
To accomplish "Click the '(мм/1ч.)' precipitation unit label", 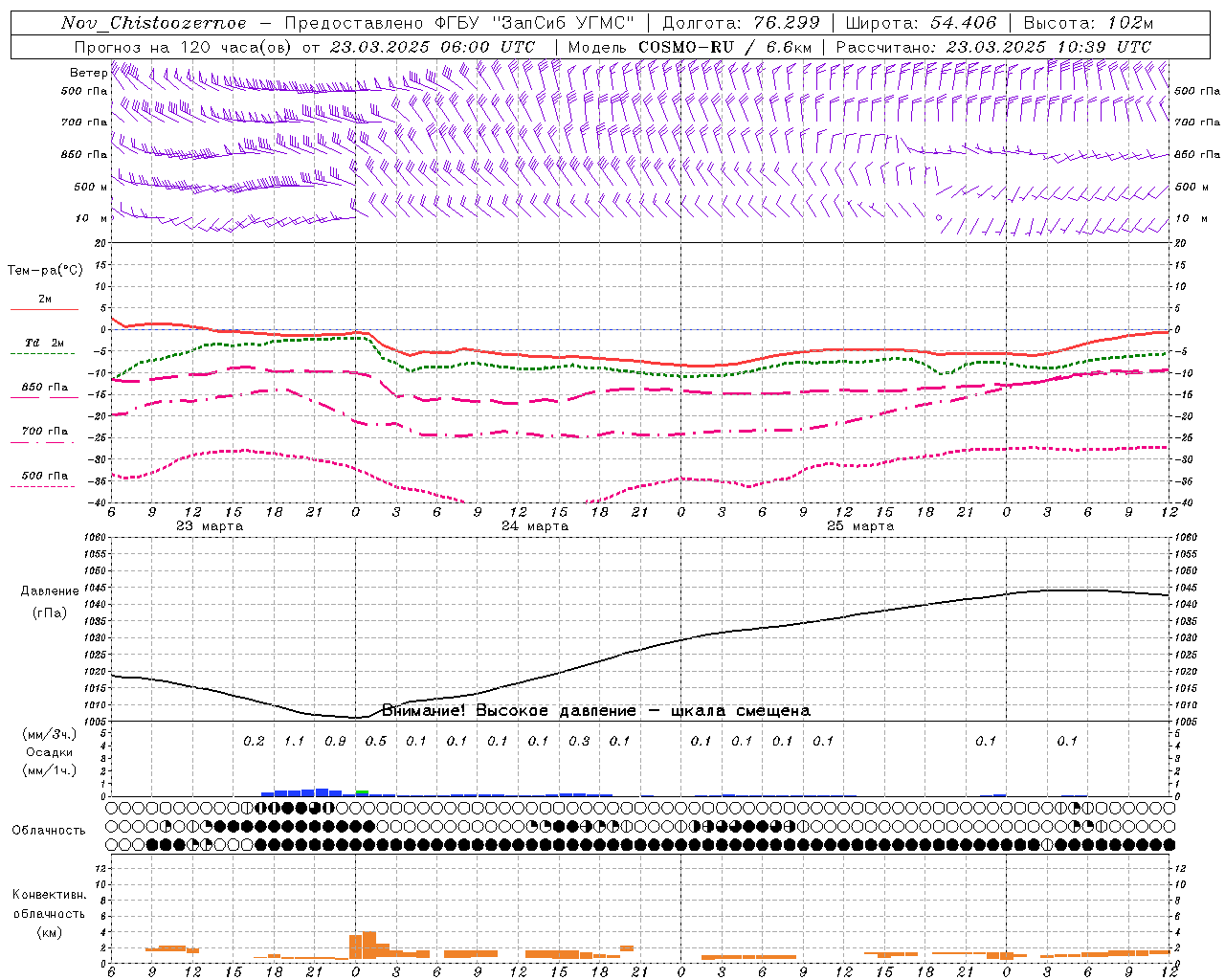I will coord(50,770).
